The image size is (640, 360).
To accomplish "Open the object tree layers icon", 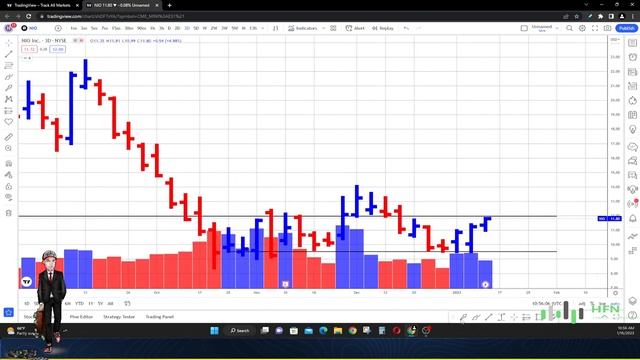I will coord(633,301).
